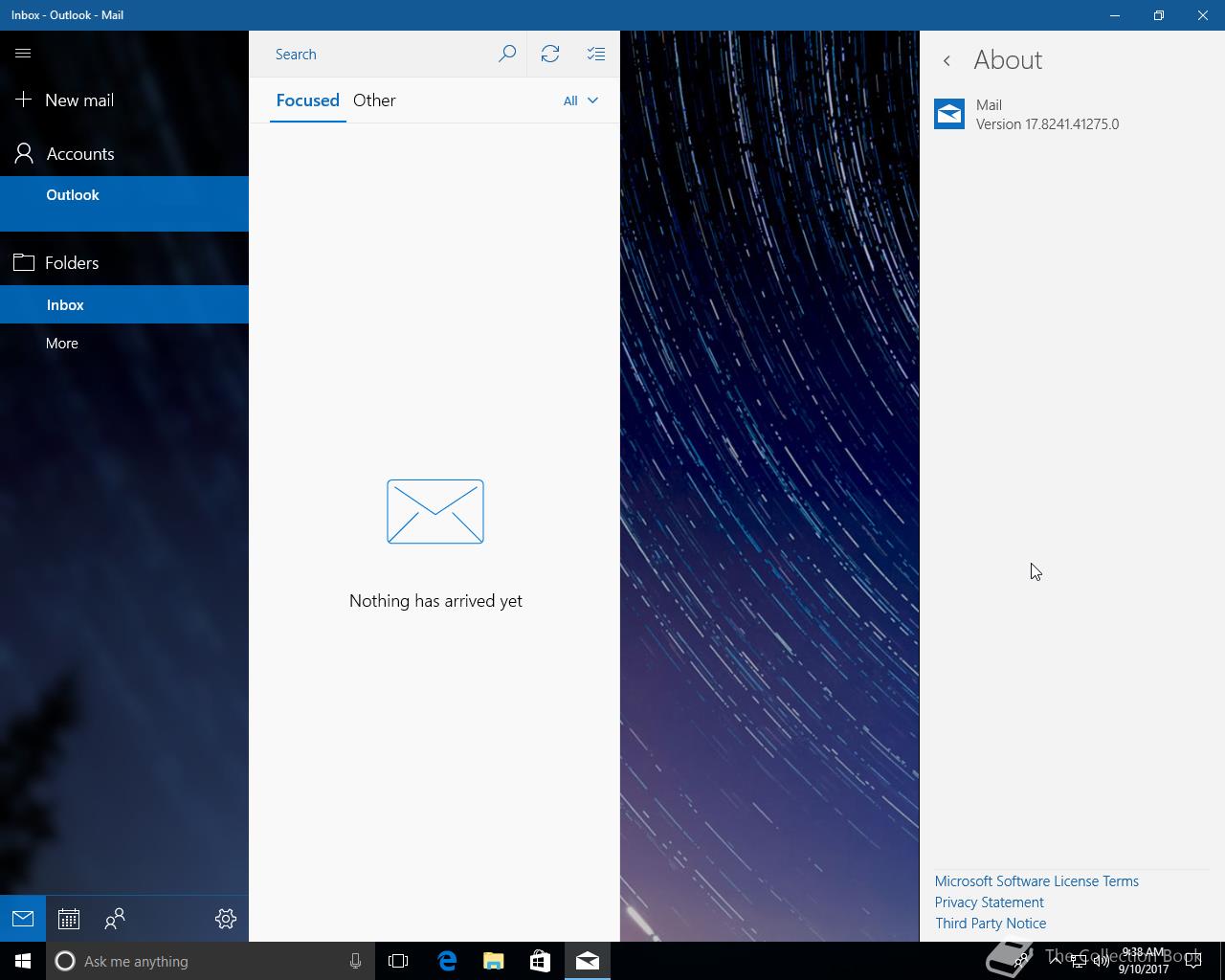The height and width of the screenshot is (980, 1225).
Task: Switch to Mail in bottom bar
Action: [x=23, y=919]
